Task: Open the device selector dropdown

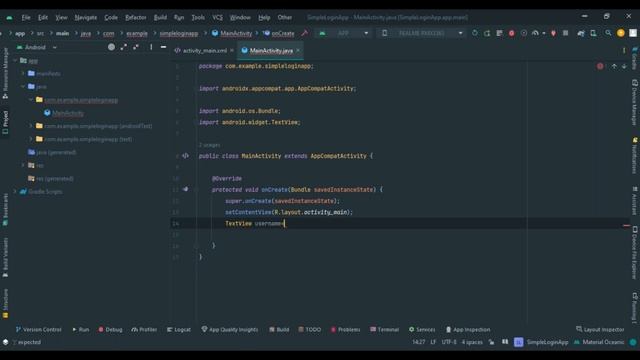Action: click(421, 33)
